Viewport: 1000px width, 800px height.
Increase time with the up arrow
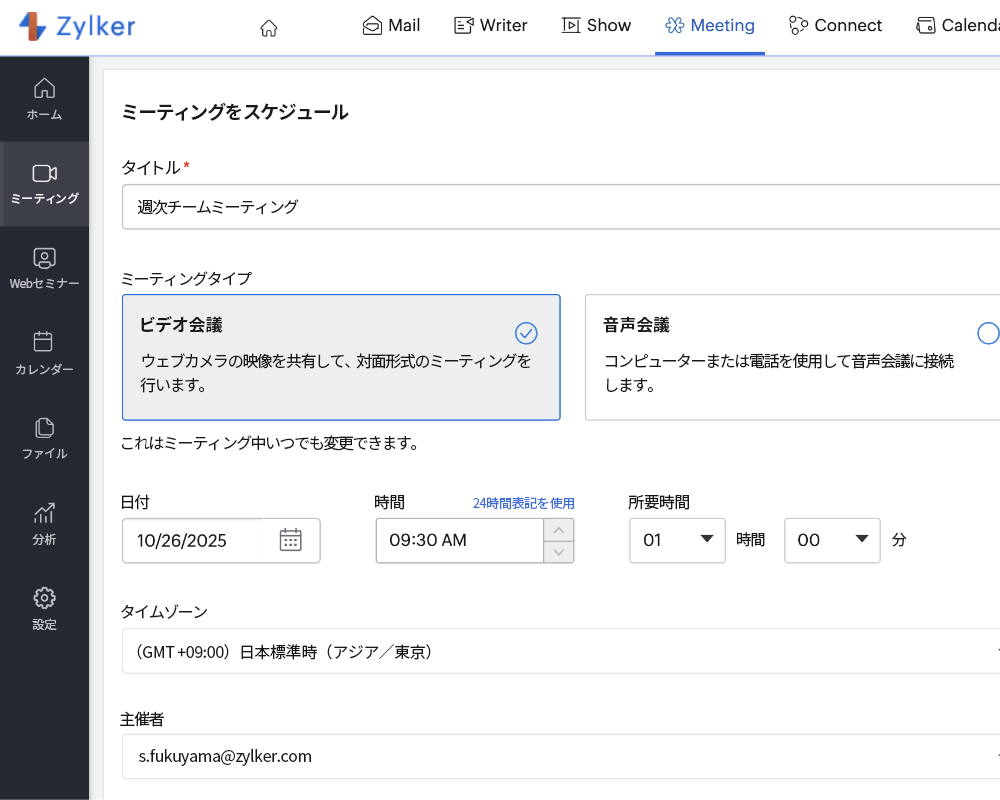[559, 530]
